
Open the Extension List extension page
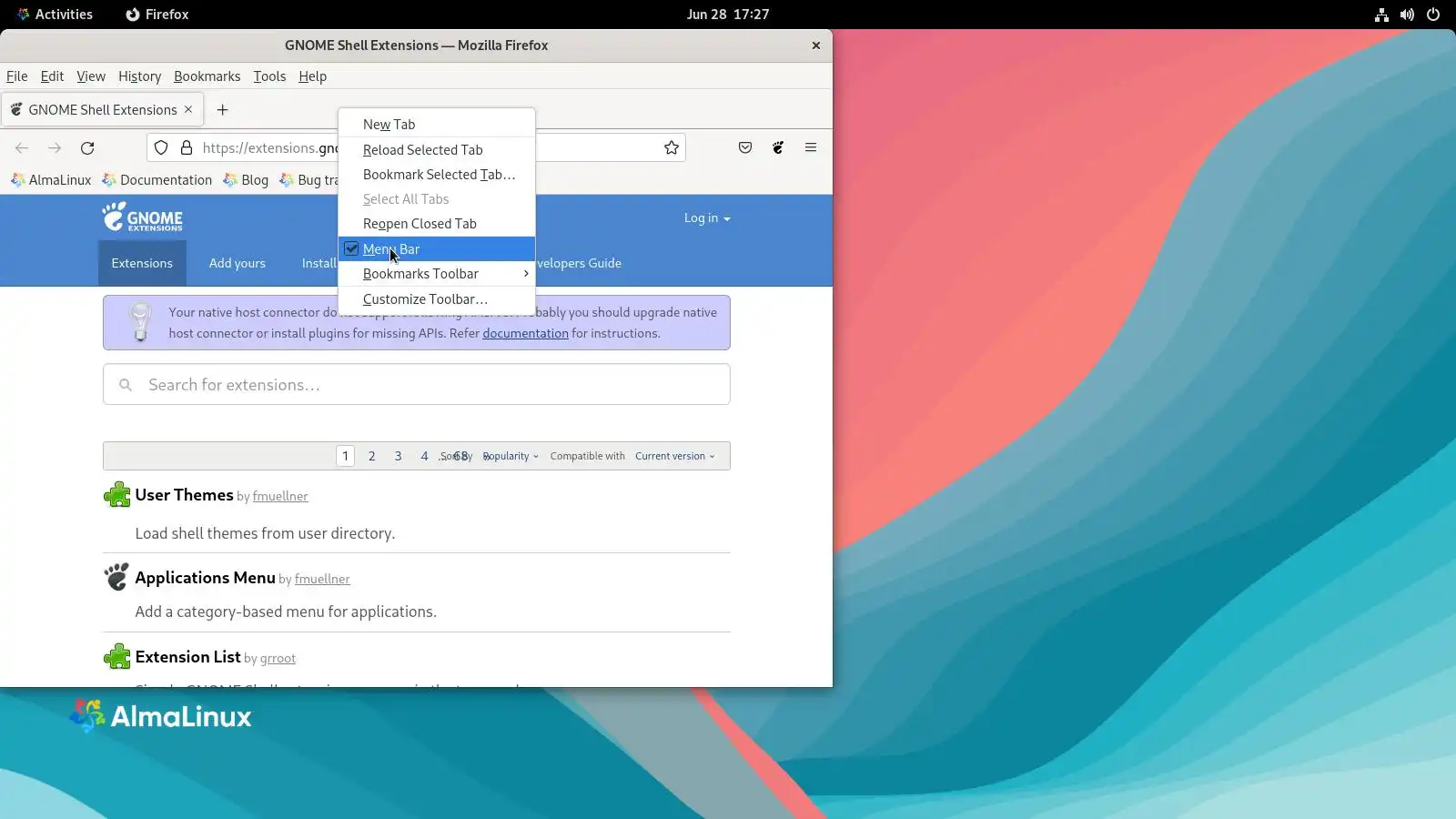pyautogui.click(x=187, y=657)
